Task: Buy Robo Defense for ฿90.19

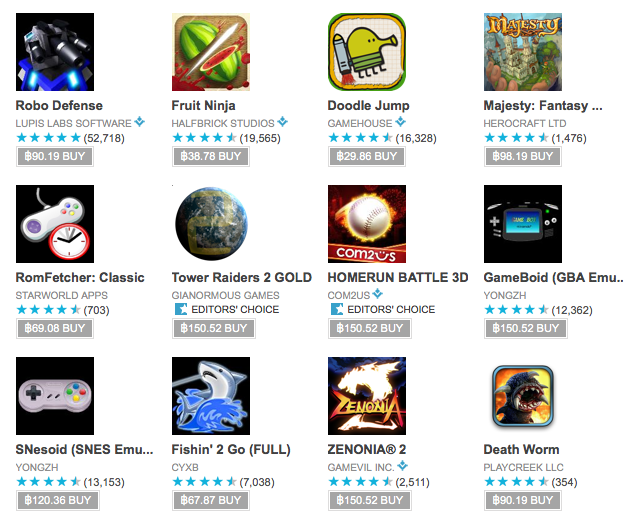Action: [x=55, y=156]
